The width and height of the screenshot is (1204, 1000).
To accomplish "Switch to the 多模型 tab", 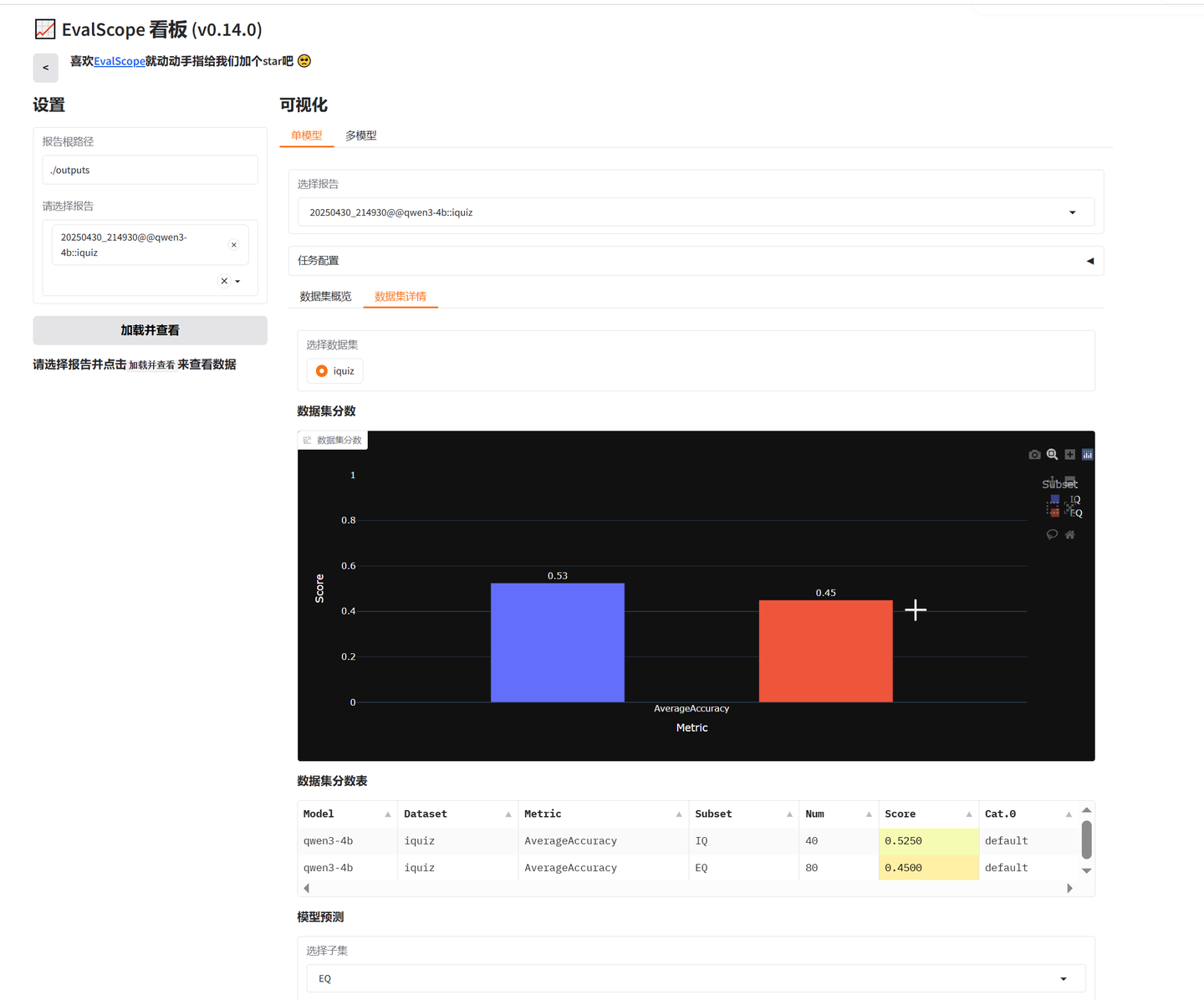I will [x=361, y=135].
